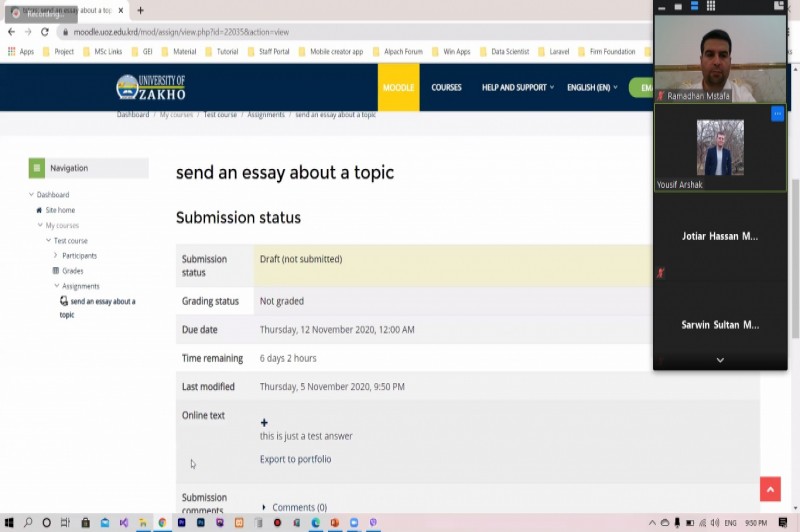800x532 pixels.
Task: Collapse the Assignments tree node
Action: coord(56,286)
